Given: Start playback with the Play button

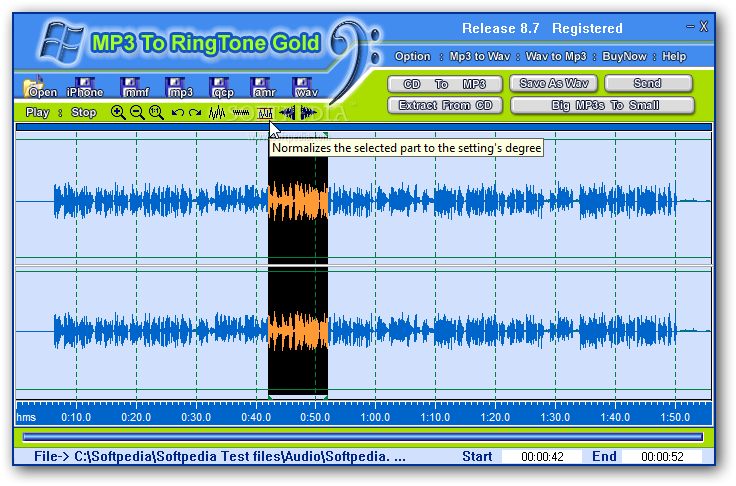Looking at the screenshot, I should (x=38, y=113).
